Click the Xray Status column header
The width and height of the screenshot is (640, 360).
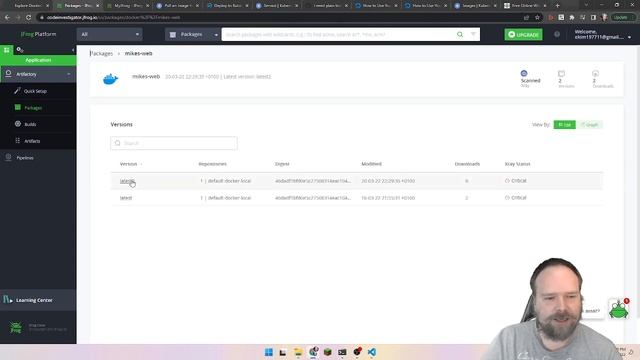tap(517, 164)
